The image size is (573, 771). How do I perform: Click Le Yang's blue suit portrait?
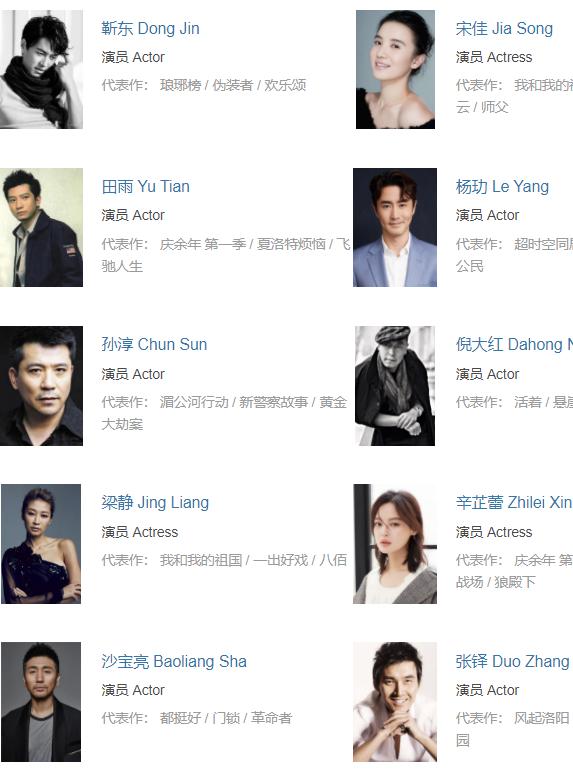[395, 227]
